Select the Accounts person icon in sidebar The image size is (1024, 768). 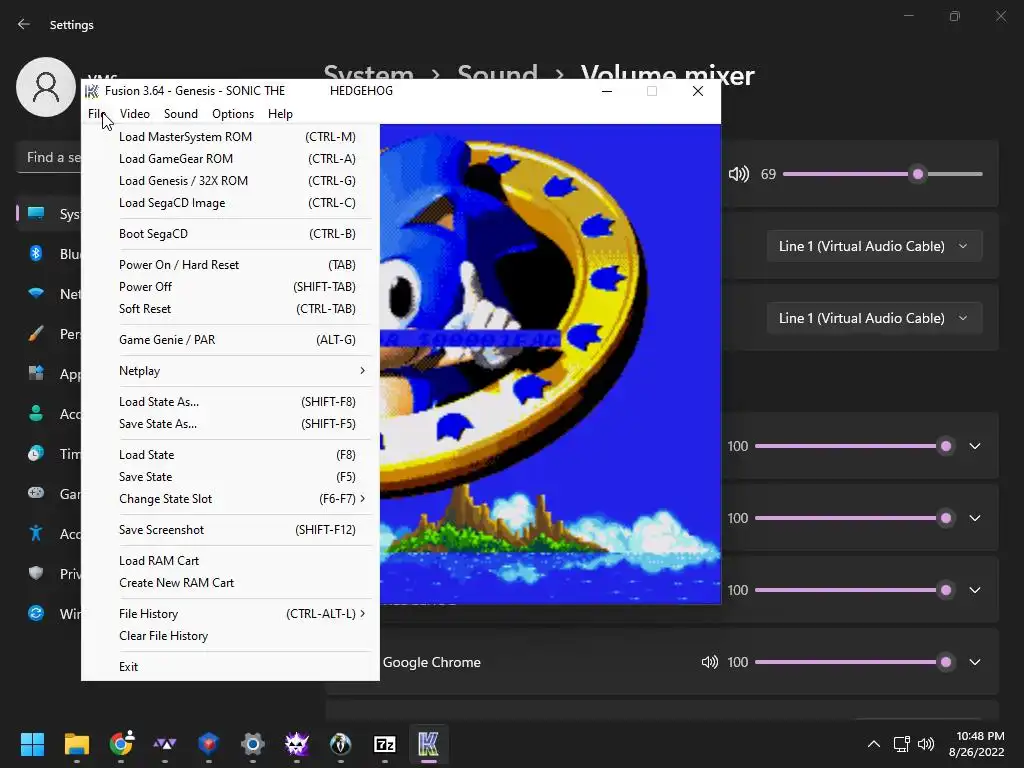[x=36, y=413]
